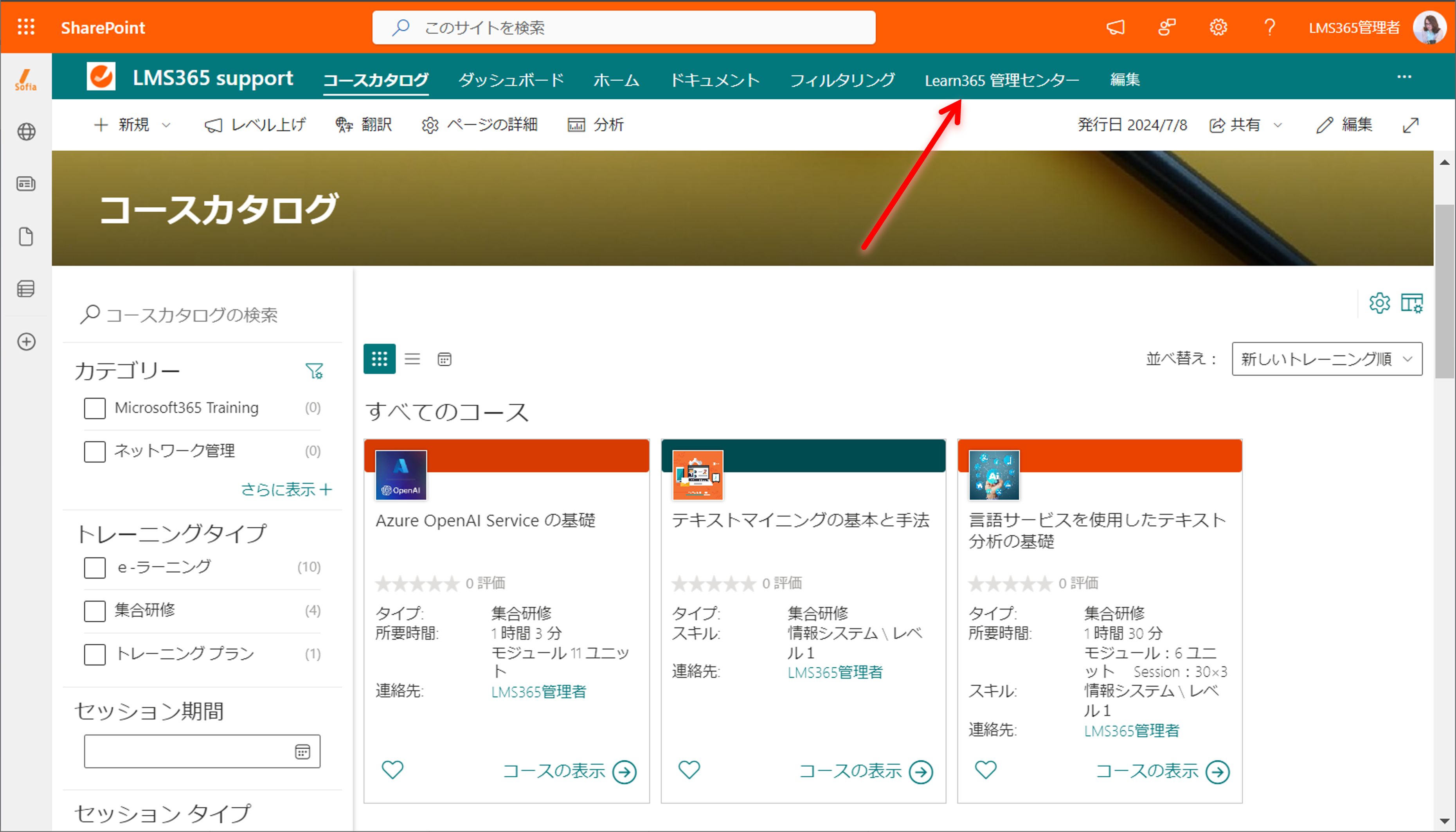The image size is (1456, 832).
Task: Open the コースカタログ navigation tab
Action: point(375,79)
